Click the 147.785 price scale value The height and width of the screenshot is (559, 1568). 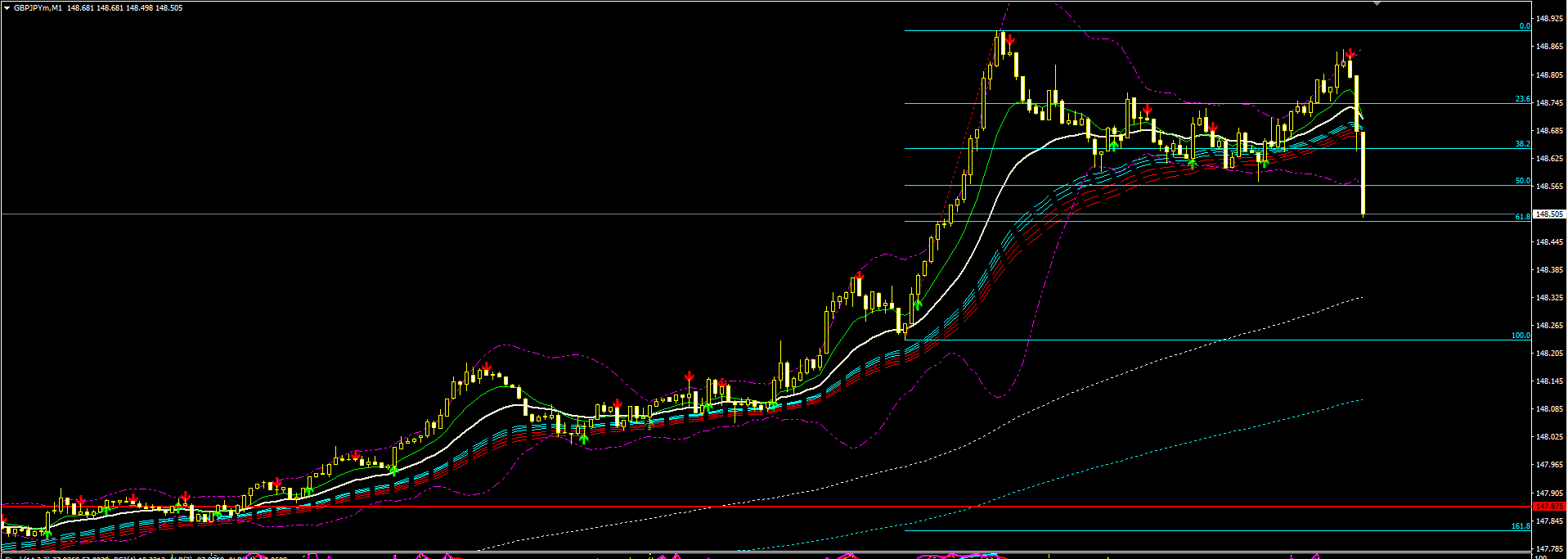(1549, 549)
